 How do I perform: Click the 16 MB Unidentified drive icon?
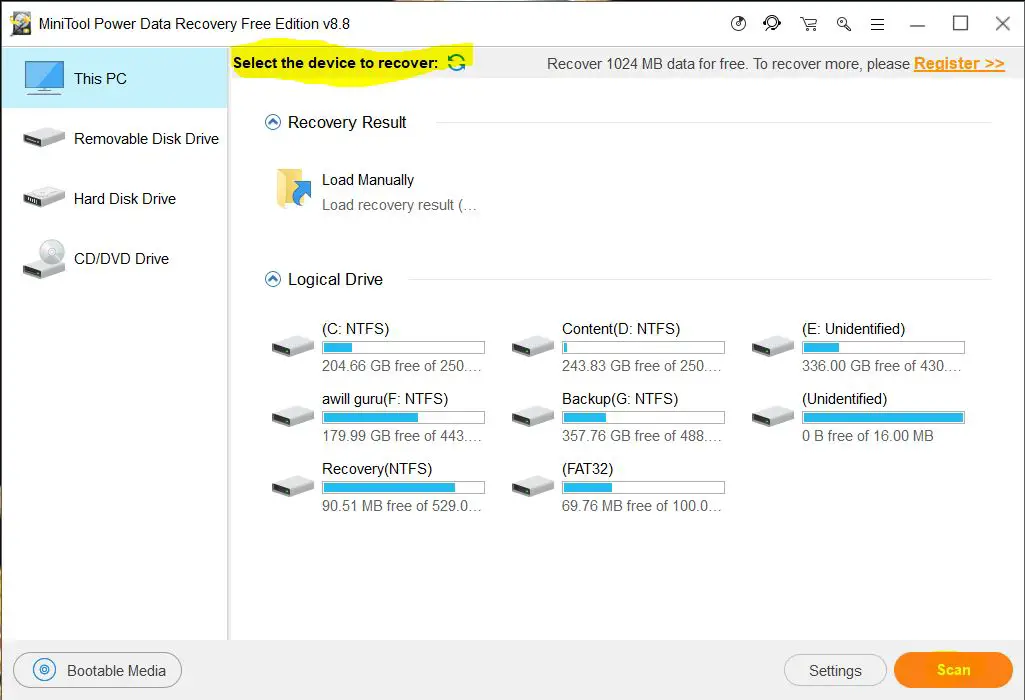click(773, 416)
